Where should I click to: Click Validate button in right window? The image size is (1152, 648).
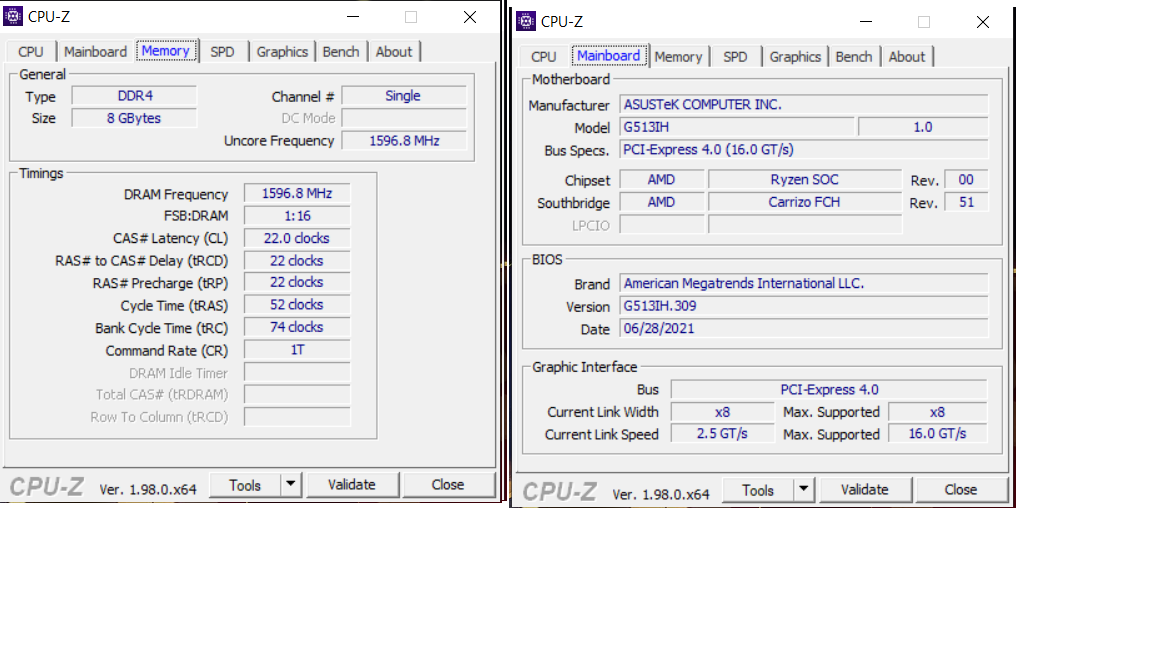click(x=865, y=490)
